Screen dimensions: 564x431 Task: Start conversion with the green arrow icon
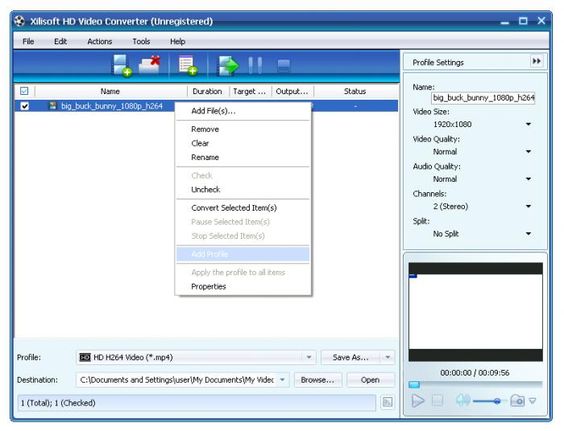(x=228, y=65)
